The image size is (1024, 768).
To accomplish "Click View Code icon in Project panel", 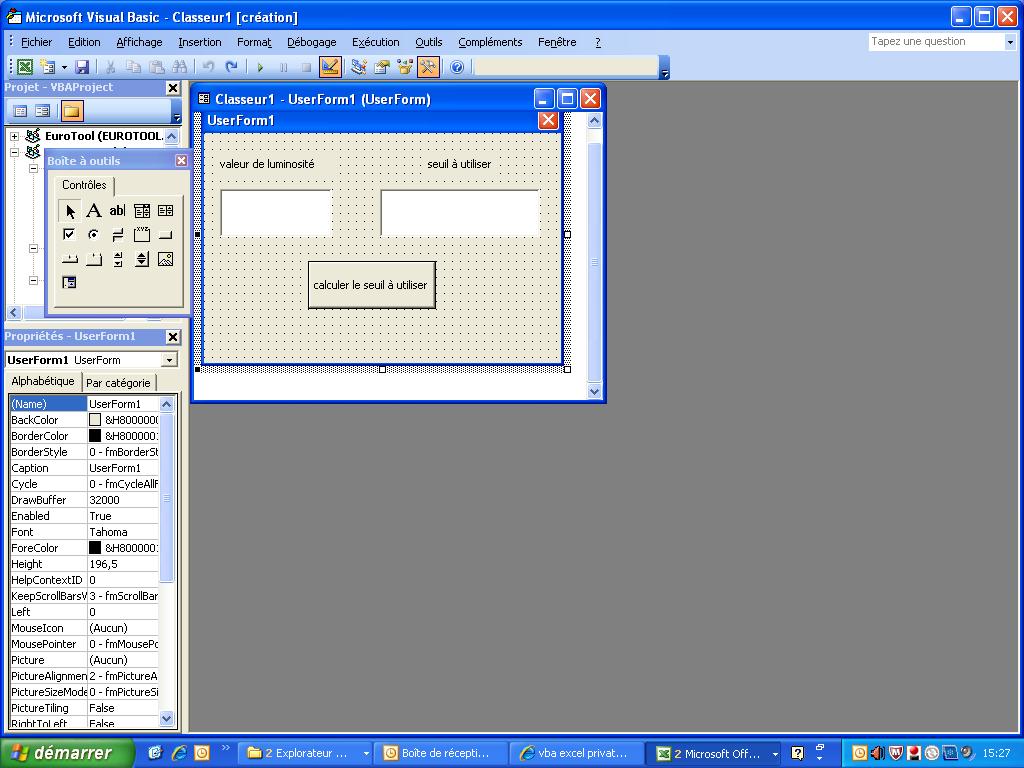I will pyautogui.click(x=20, y=111).
